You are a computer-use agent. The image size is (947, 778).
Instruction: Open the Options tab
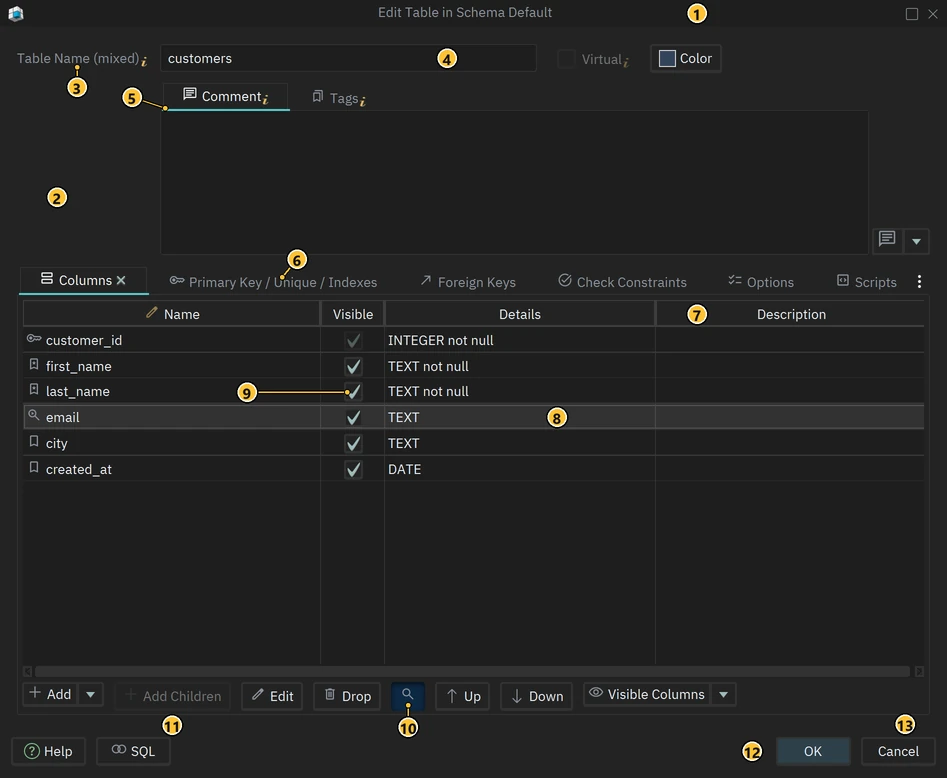[761, 282]
